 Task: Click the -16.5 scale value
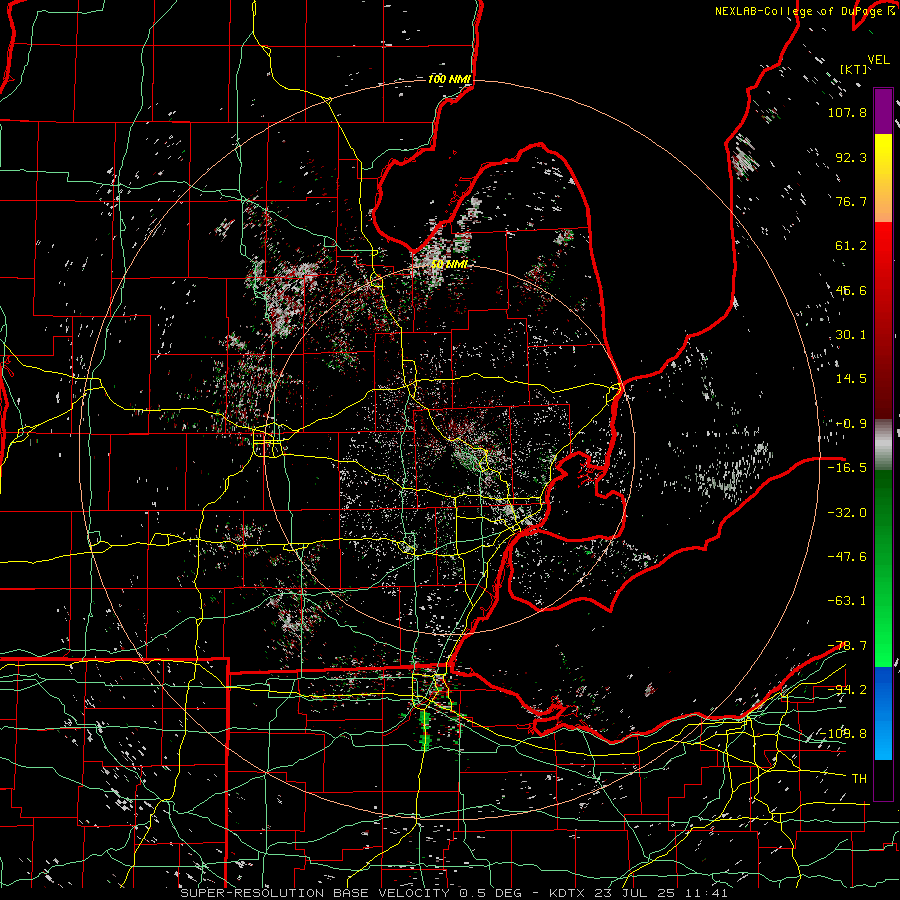[x=847, y=468]
